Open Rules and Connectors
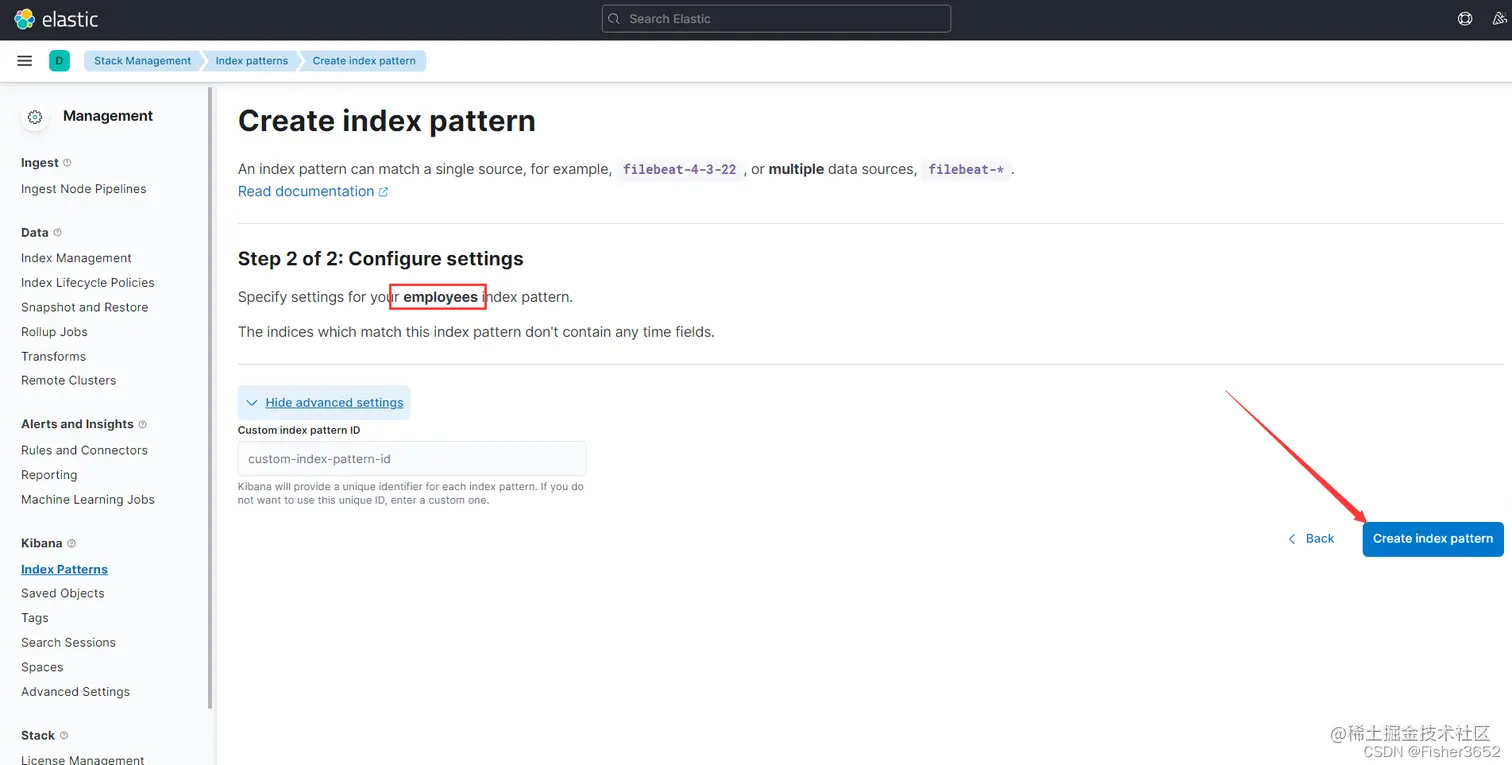Viewport: 1512px width, 765px height. (84, 451)
